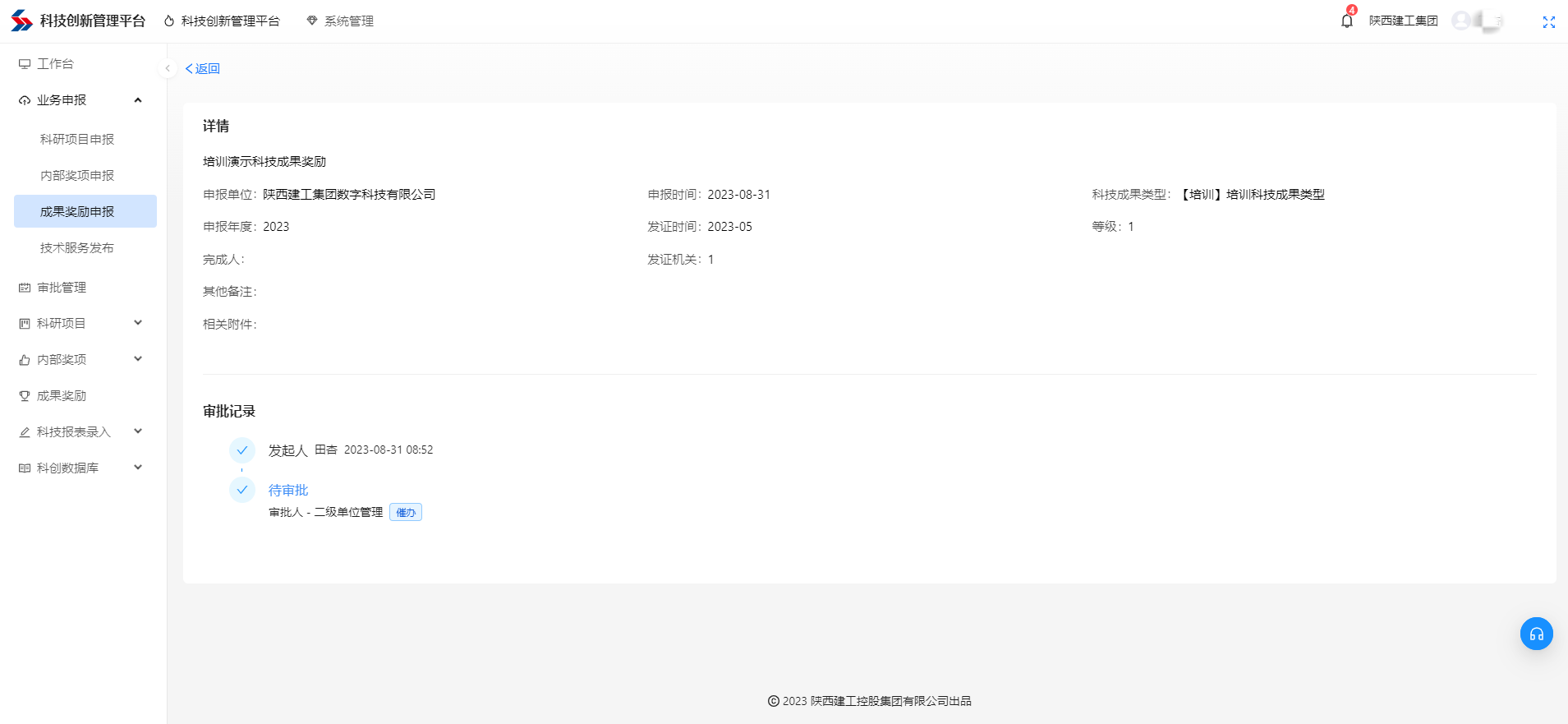Collapse the sidebar with arrow handle
This screenshot has height=724, width=1568.
(168, 68)
